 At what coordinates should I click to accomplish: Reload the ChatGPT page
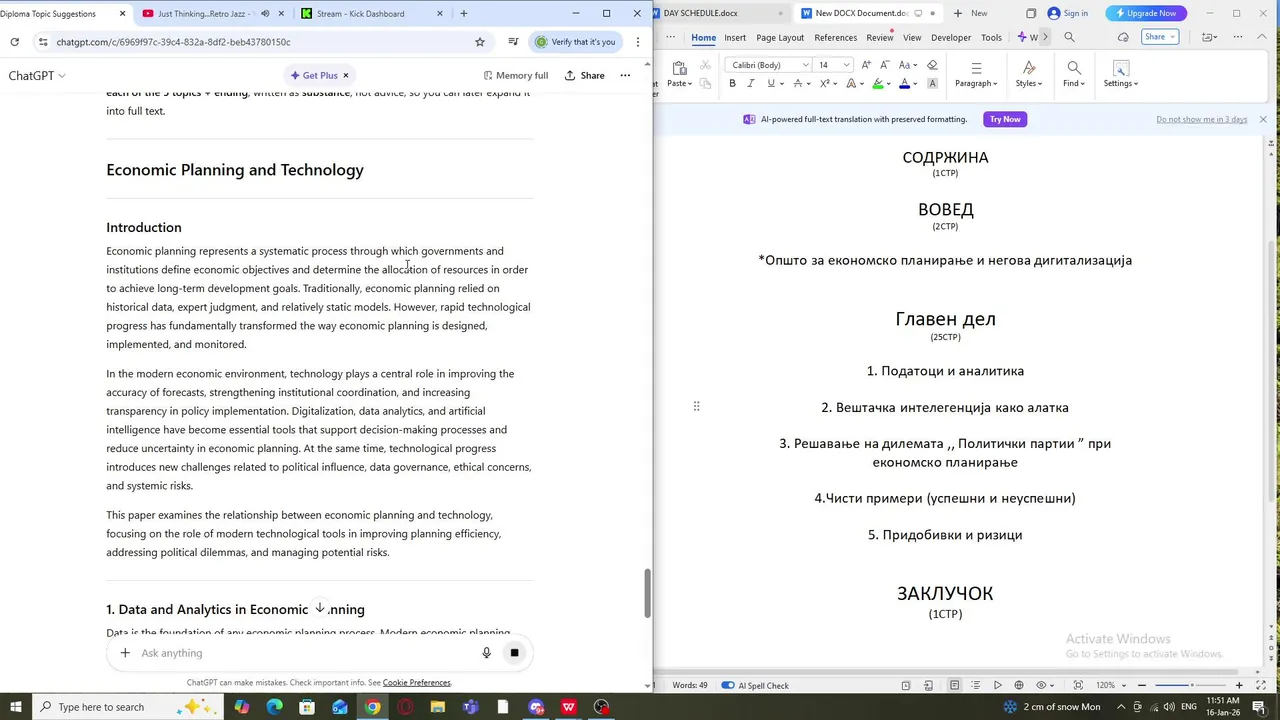coord(14,42)
